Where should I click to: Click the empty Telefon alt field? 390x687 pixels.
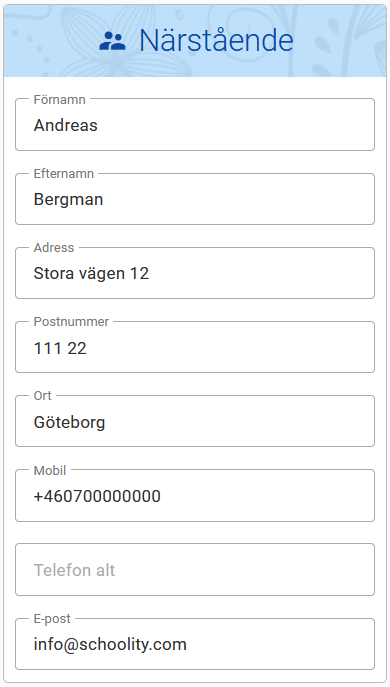pyautogui.click(x=195, y=570)
